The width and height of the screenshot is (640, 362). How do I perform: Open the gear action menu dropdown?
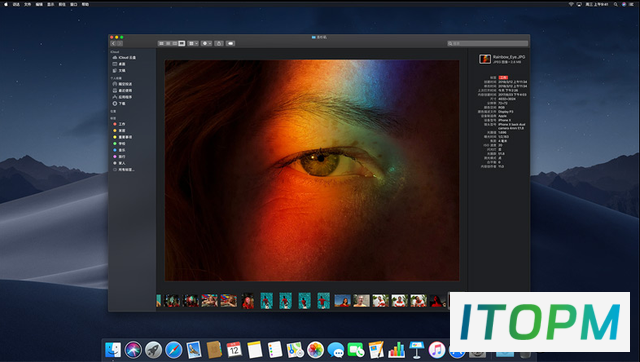click(x=207, y=43)
